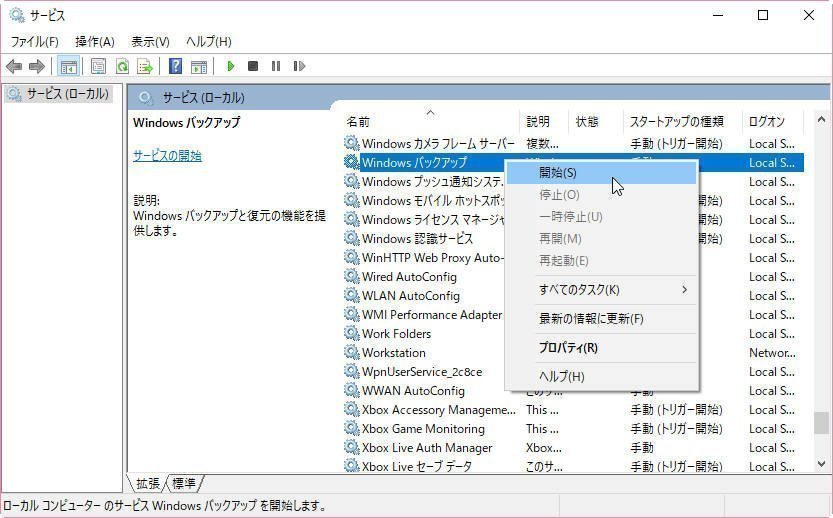The image size is (833, 518).
Task: Click gear icon of Windows 認識サービス
Action: coord(352,239)
